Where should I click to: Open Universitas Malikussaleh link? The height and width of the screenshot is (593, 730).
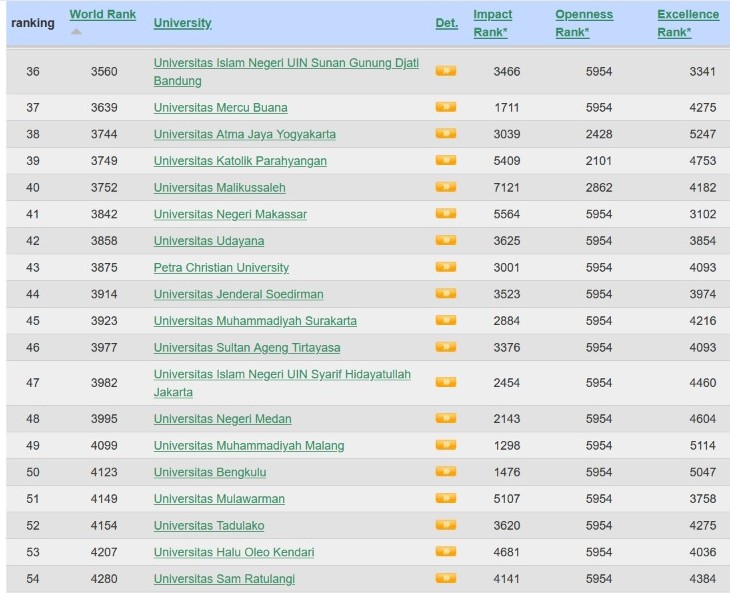tap(220, 188)
